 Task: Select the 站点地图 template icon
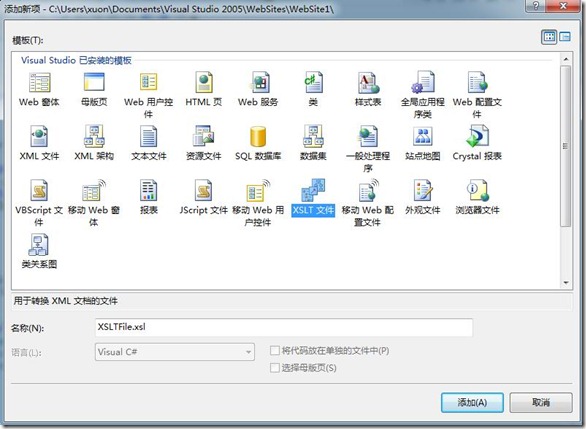click(x=423, y=136)
